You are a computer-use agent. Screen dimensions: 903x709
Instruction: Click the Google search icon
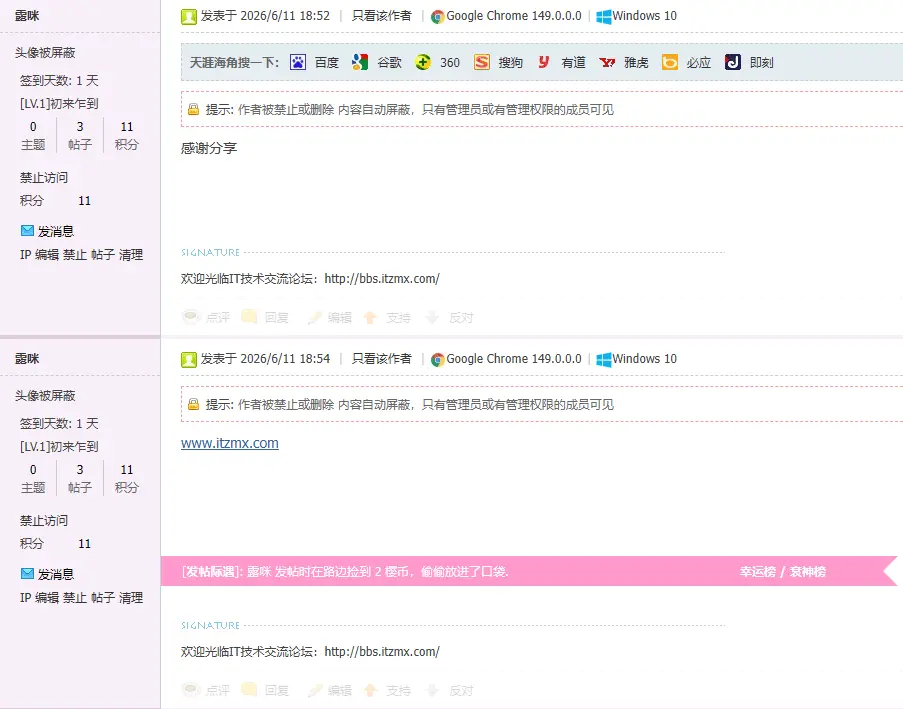pos(360,62)
